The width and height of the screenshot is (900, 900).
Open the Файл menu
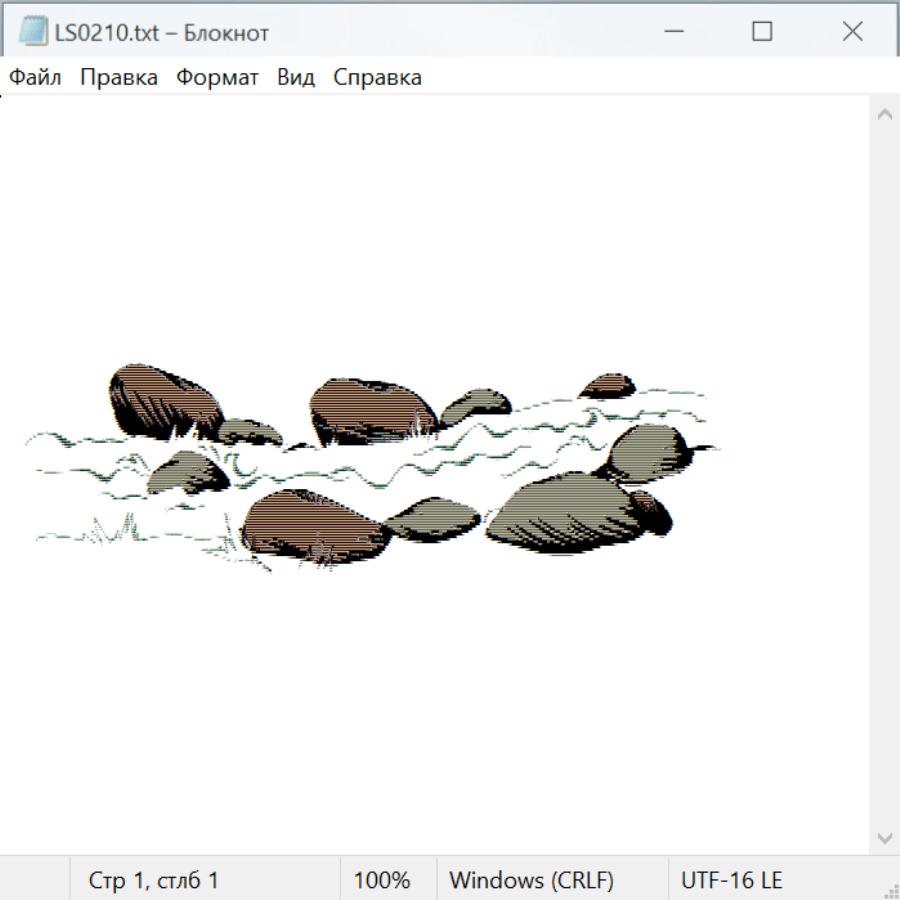point(35,78)
